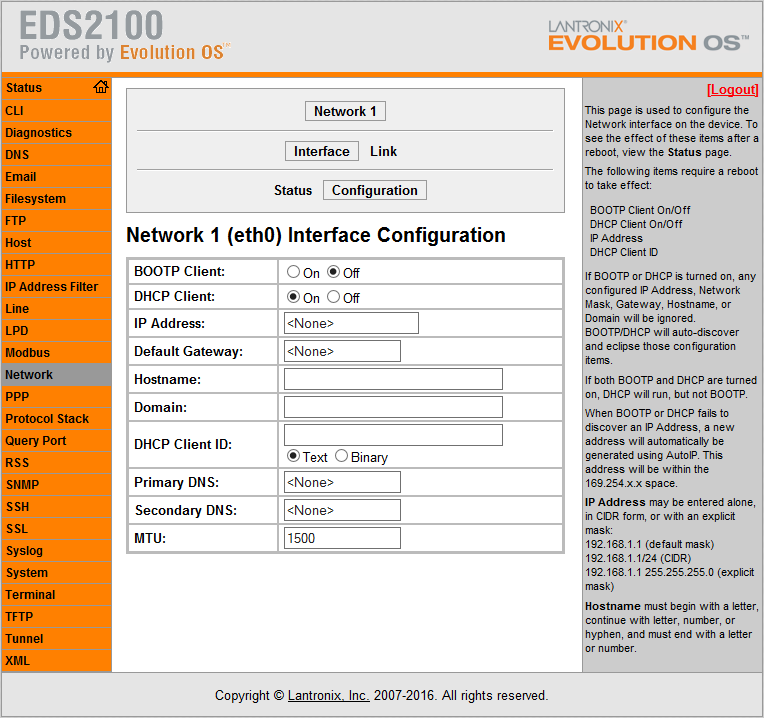This screenshot has width=764, height=718.
Task: Set BOOTP Client to Off
Action: 333,272
